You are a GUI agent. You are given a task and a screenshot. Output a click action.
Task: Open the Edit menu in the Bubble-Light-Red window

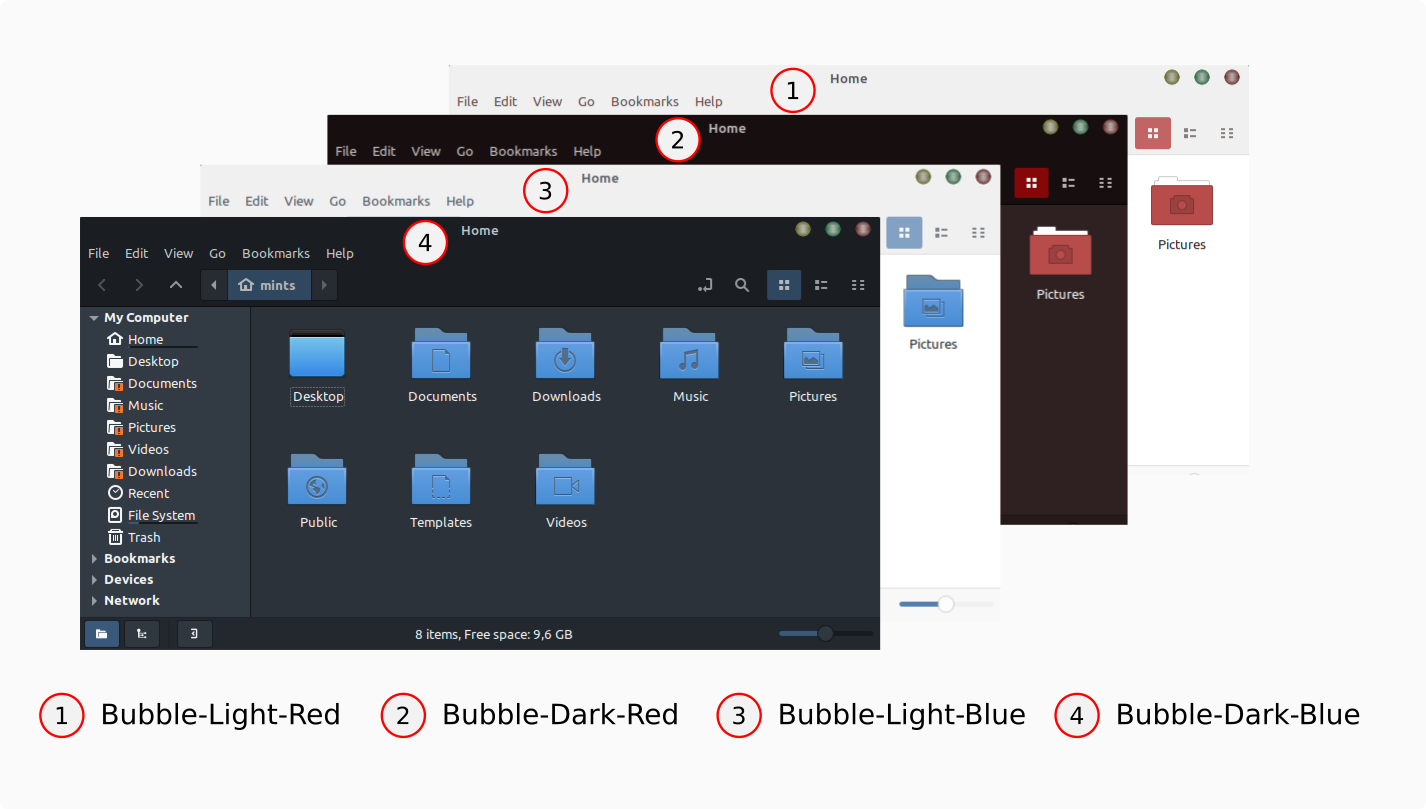coord(506,101)
